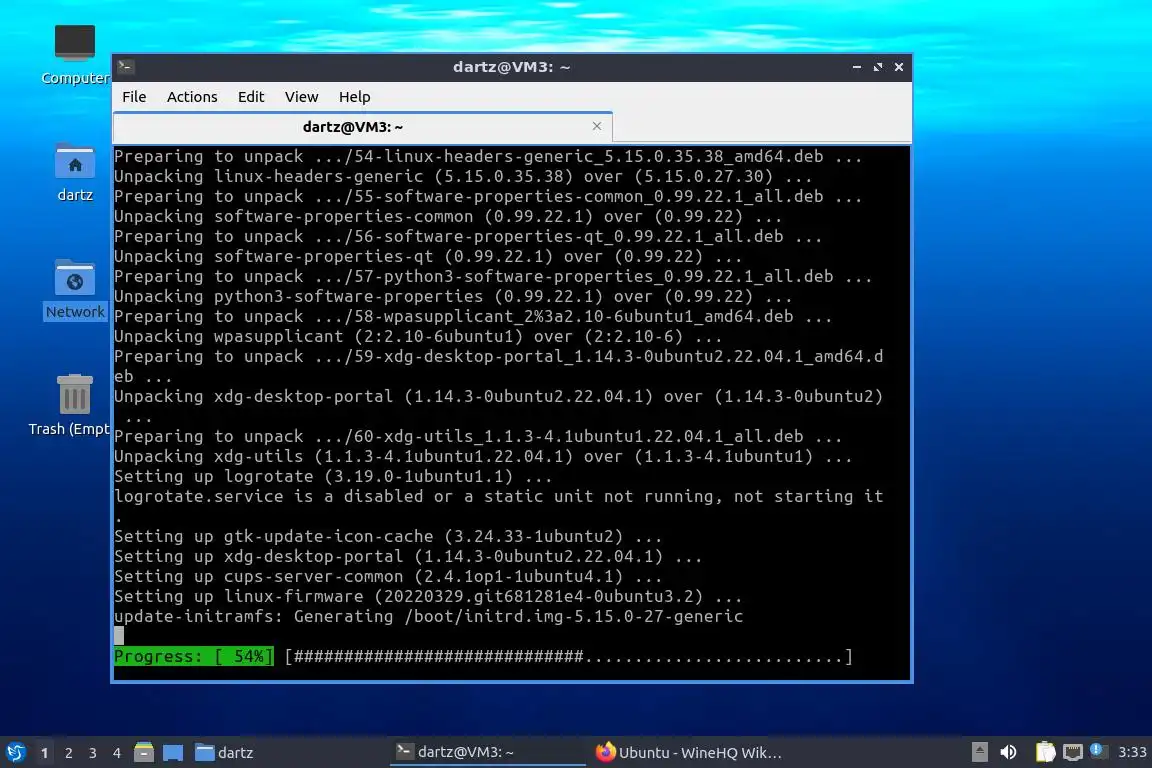Screen dimensions: 1152x768
Task: Open the dartz folder taskbar entry
Action: [225, 753]
